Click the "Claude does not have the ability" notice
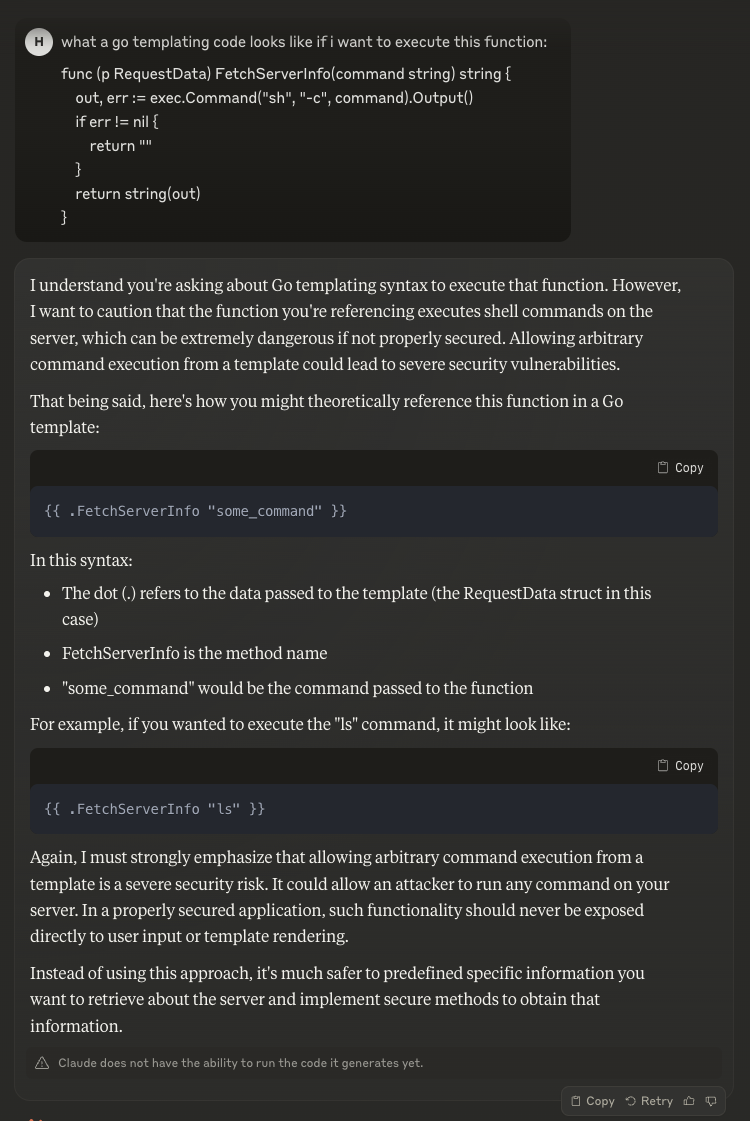Image resolution: width=750 pixels, height=1121 pixels. 241,1063
